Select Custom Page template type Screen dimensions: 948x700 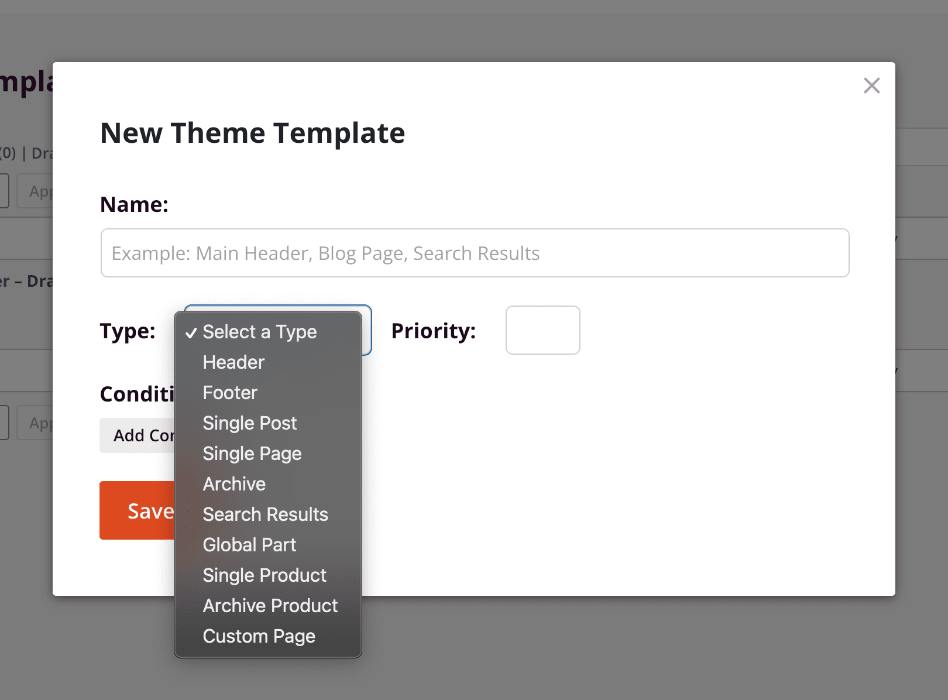point(259,636)
